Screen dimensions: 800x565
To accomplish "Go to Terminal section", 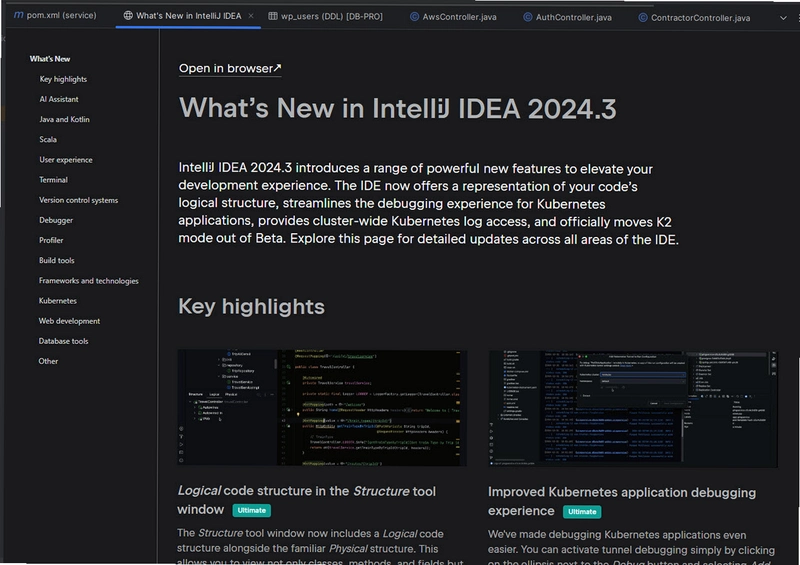I will [x=53, y=180].
